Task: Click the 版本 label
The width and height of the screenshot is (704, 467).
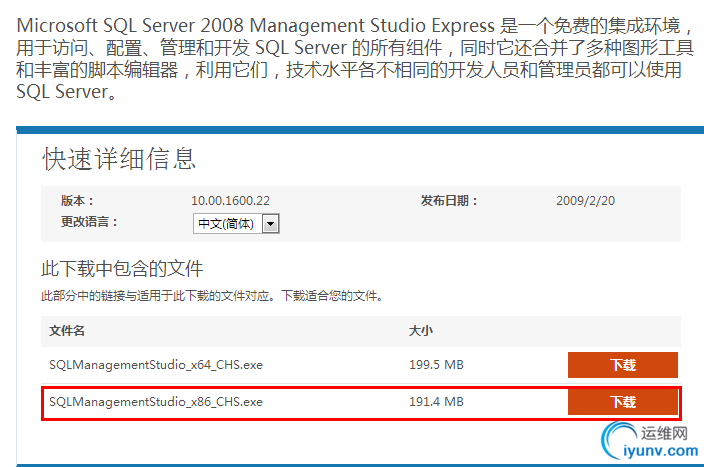Action: click(77, 201)
